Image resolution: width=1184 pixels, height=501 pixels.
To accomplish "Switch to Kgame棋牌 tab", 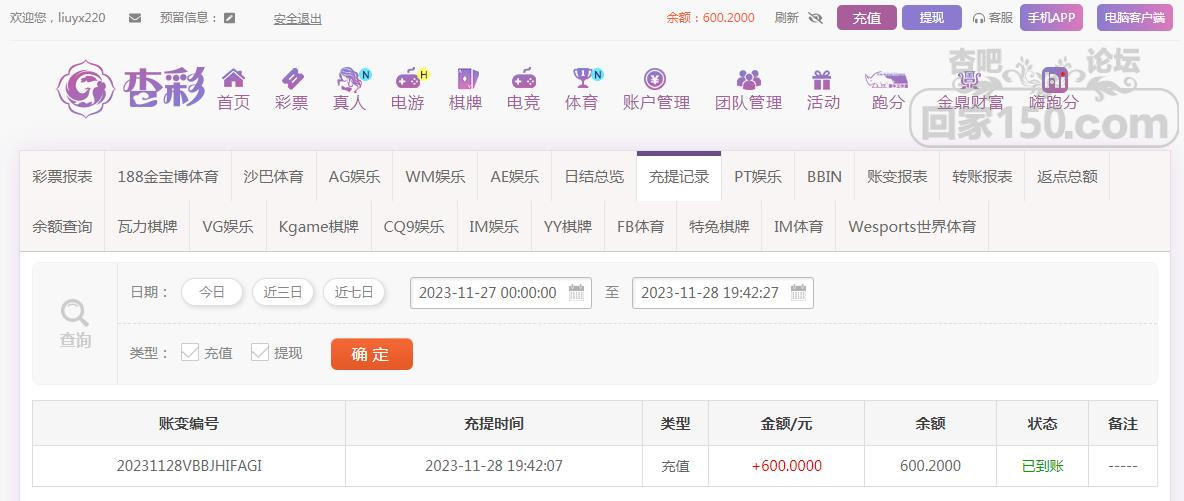I will [x=319, y=227].
